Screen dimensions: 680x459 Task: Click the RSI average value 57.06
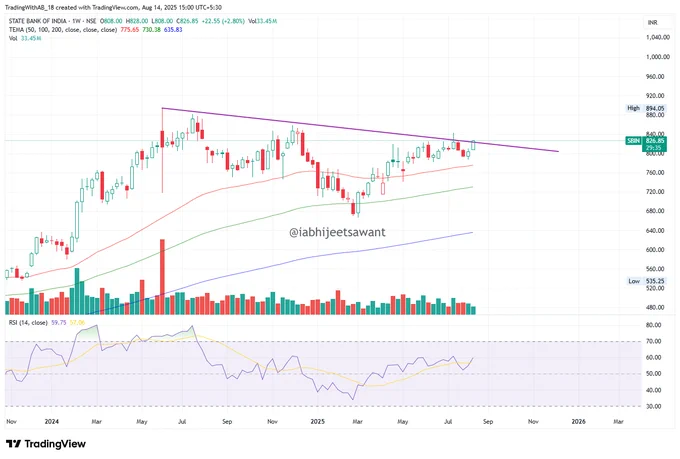click(x=77, y=323)
